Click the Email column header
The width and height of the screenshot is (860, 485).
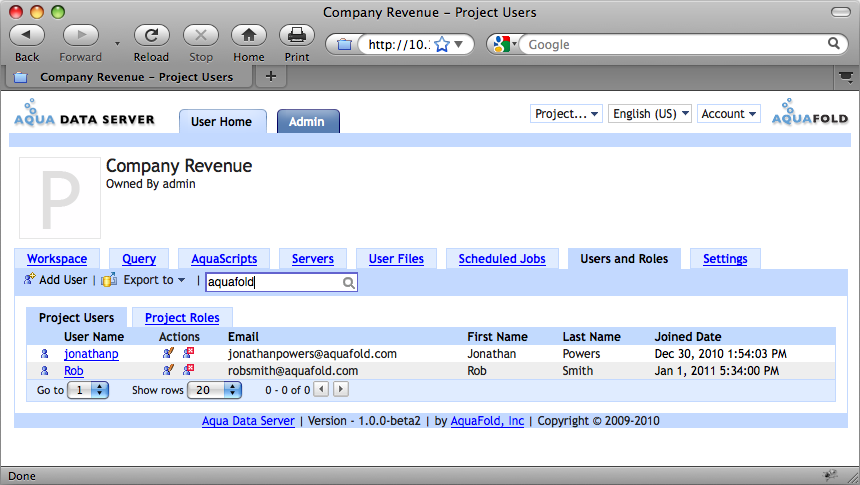point(243,336)
